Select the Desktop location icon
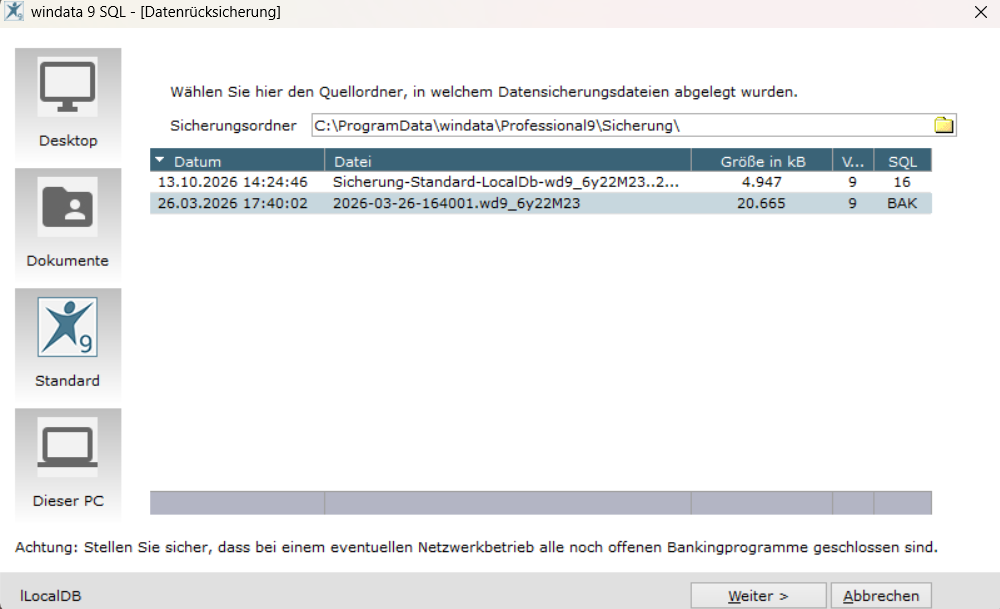The width and height of the screenshot is (1000, 609). pyautogui.click(x=68, y=104)
